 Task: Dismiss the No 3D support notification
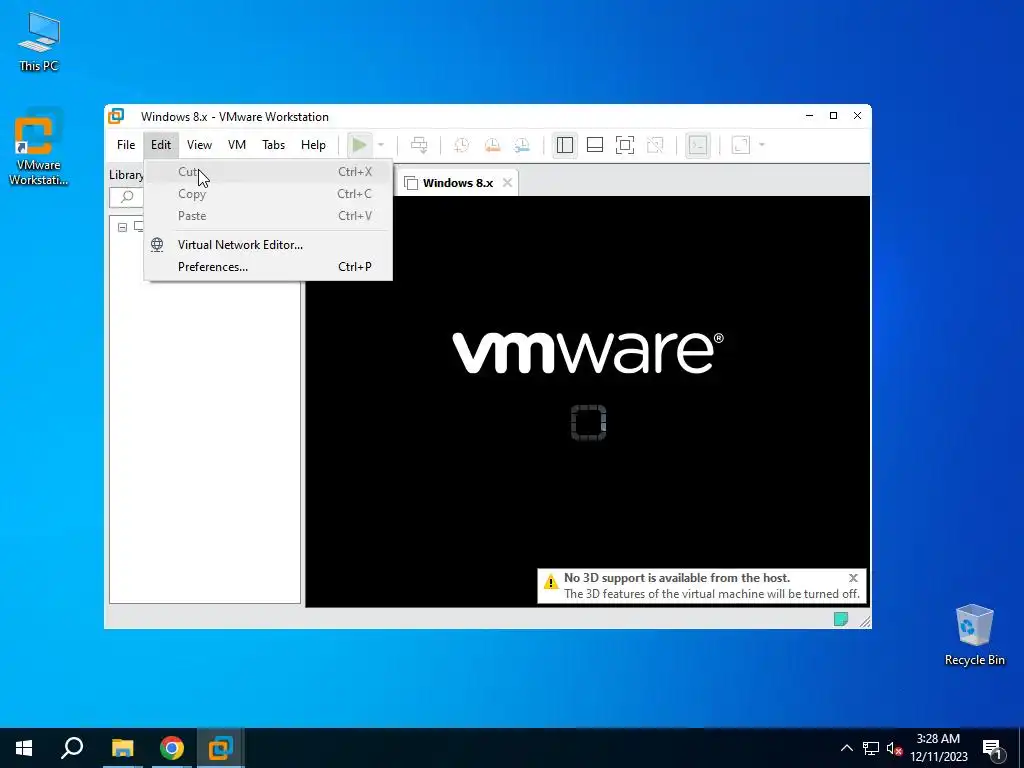point(853,578)
